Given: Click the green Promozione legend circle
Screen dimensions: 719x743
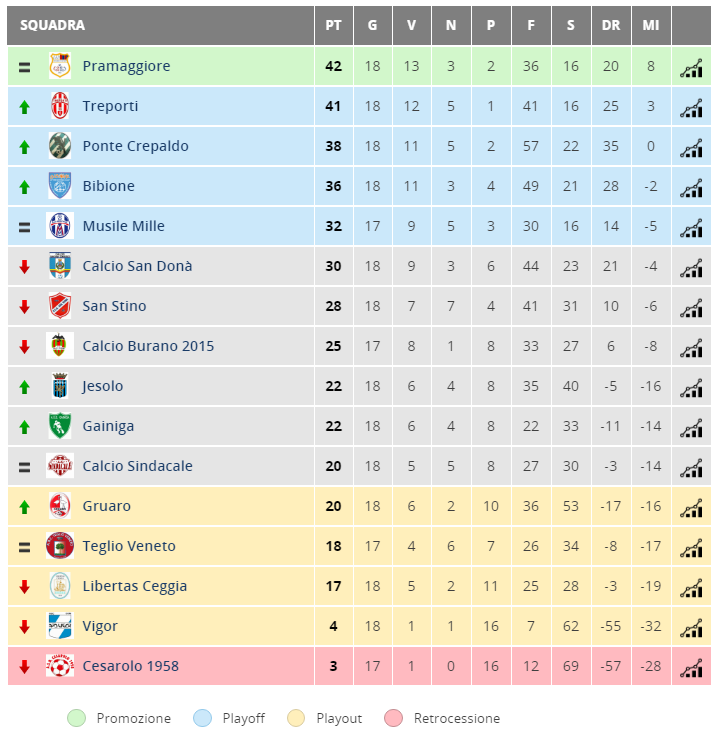Looking at the screenshot, I should [x=77, y=718].
